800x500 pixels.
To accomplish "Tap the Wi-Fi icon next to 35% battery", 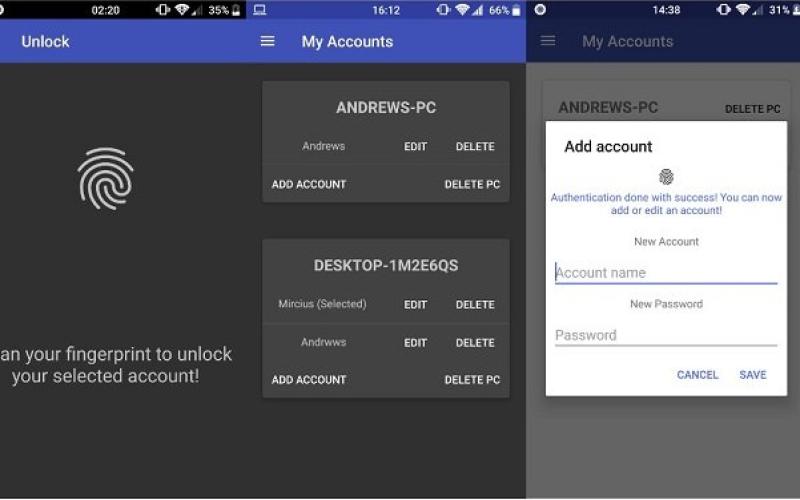I will click(181, 10).
